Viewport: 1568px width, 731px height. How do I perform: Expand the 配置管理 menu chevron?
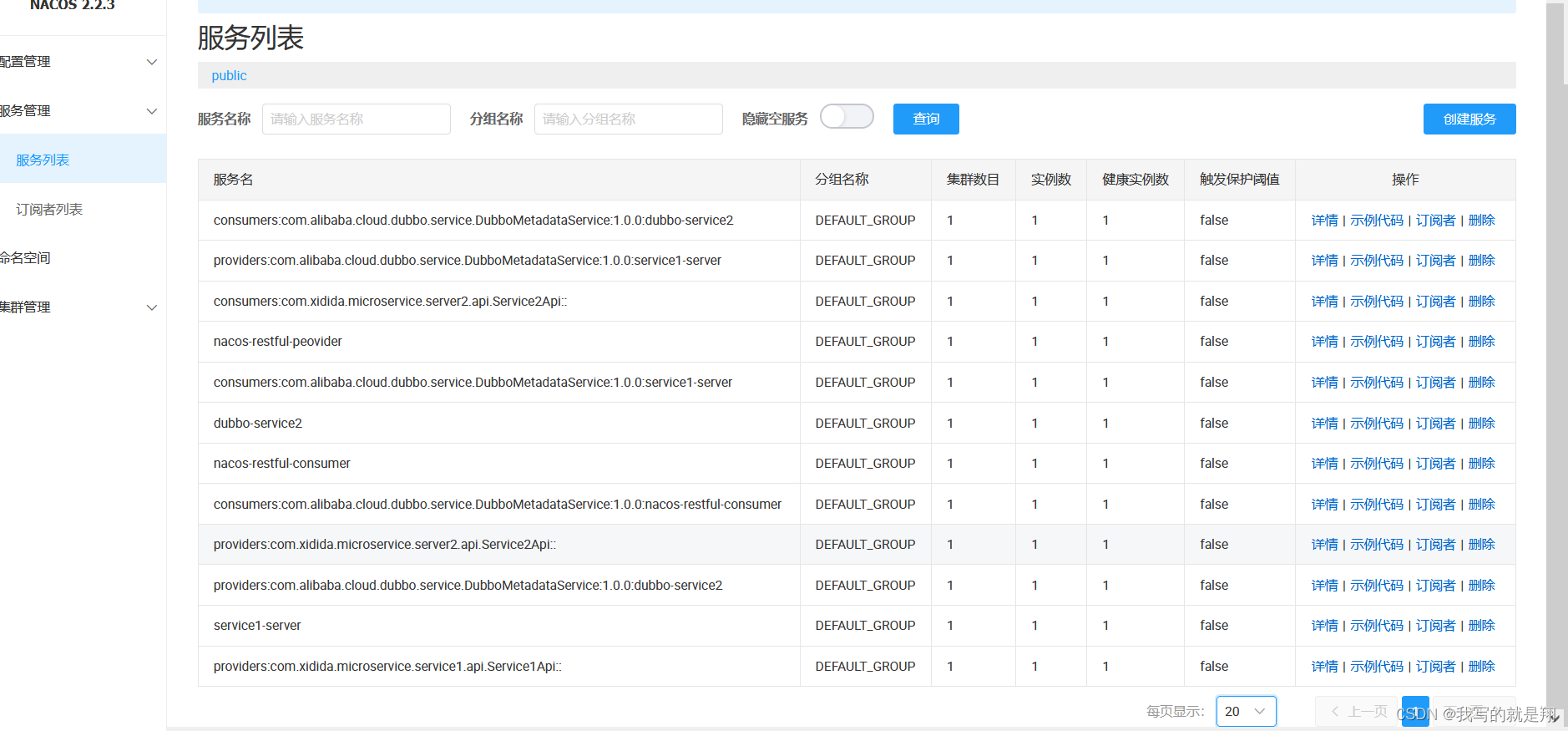point(152,62)
